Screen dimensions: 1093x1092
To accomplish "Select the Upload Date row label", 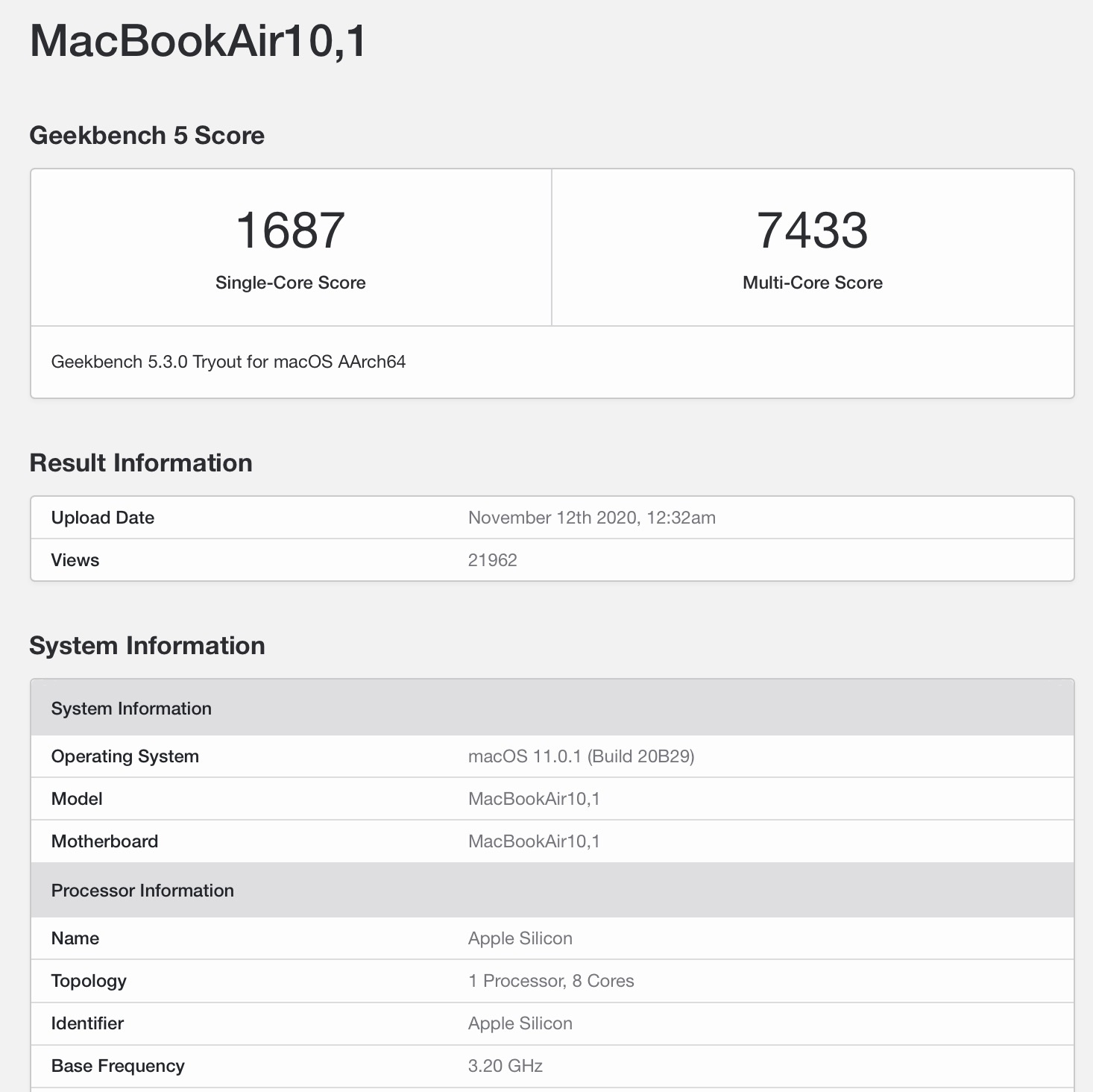I will [x=103, y=518].
